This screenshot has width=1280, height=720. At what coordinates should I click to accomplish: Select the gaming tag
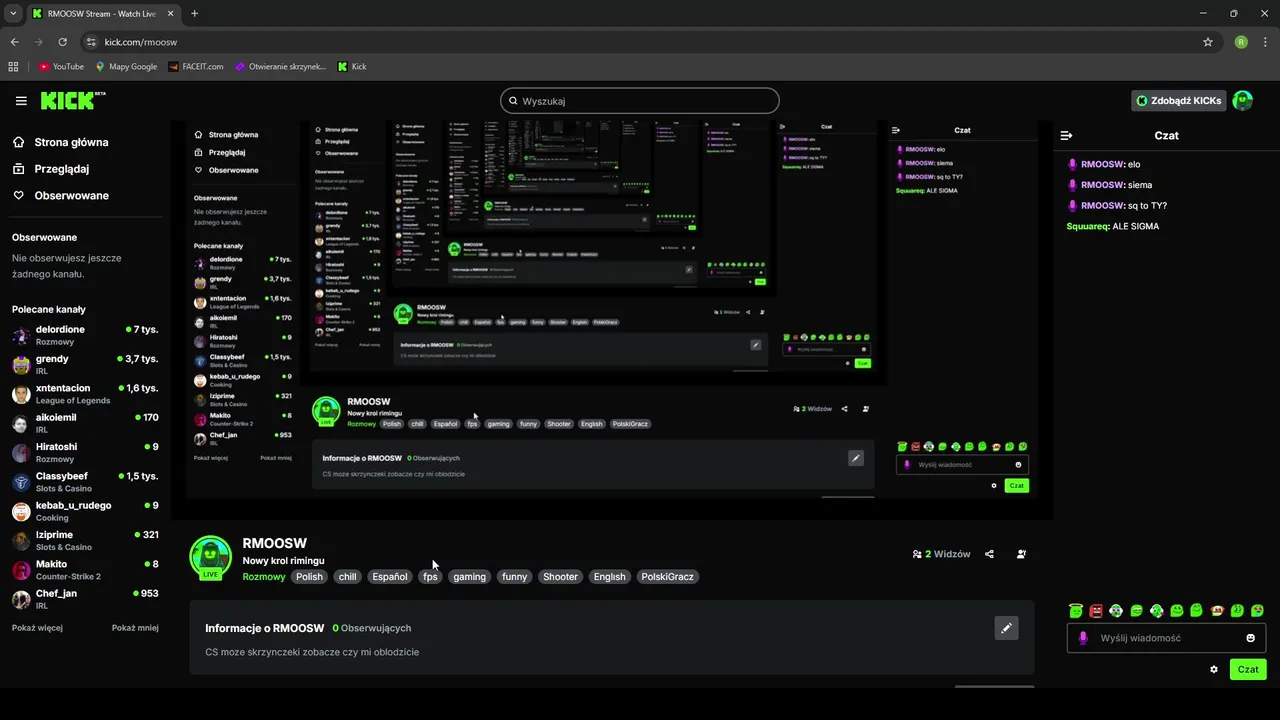click(x=469, y=577)
